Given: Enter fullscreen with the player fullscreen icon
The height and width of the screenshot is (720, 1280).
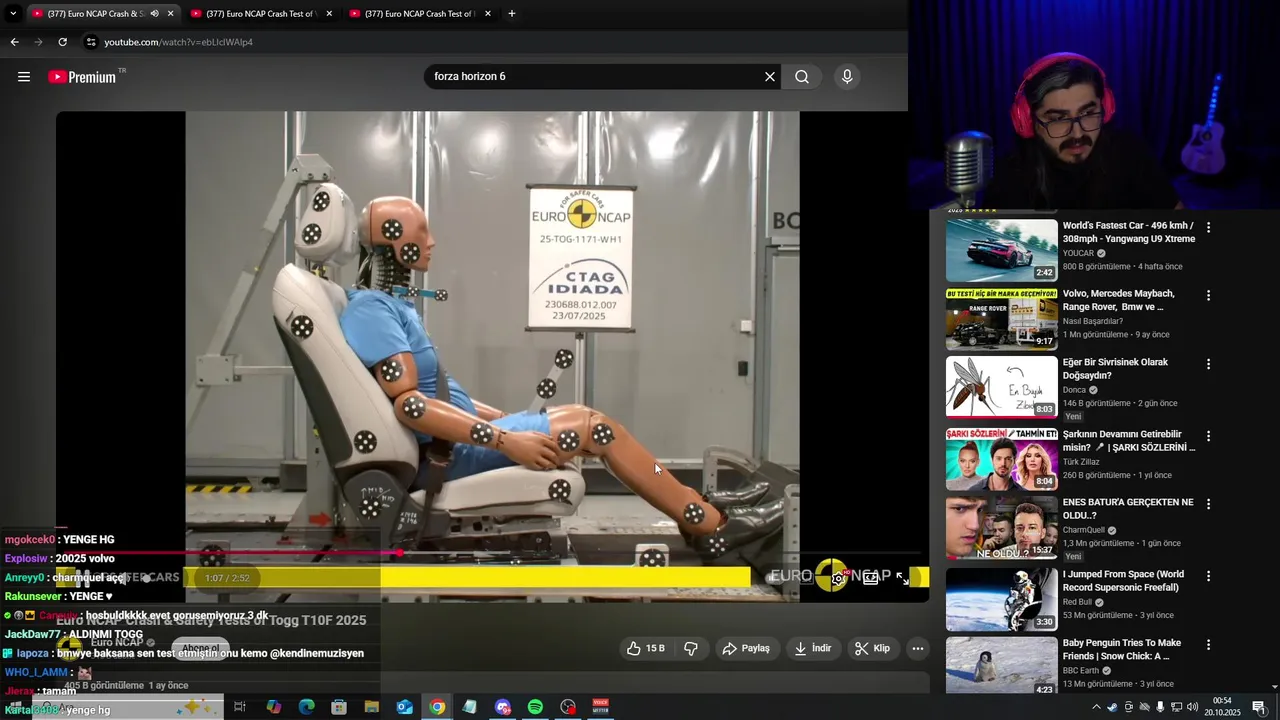Looking at the screenshot, I should point(902,578).
